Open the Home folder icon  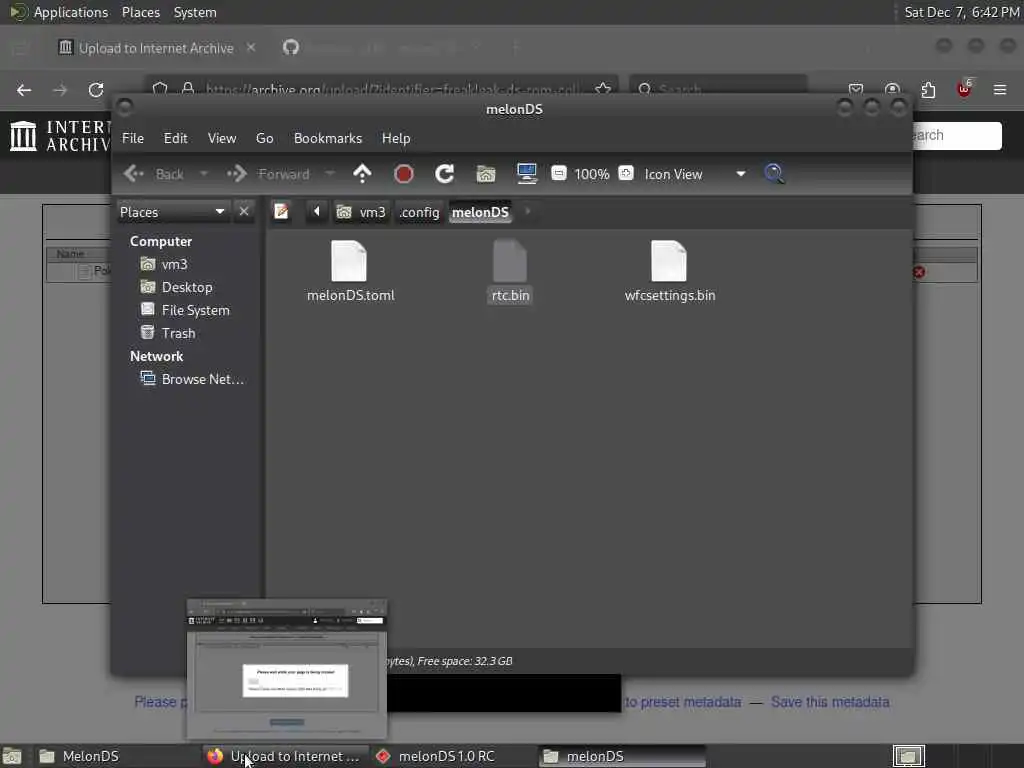point(486,174)
